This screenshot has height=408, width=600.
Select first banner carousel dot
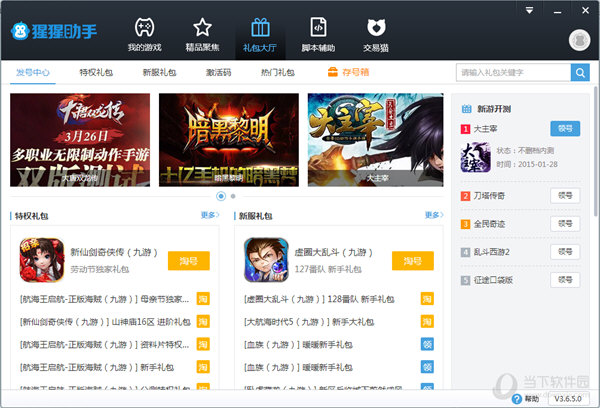221,196
